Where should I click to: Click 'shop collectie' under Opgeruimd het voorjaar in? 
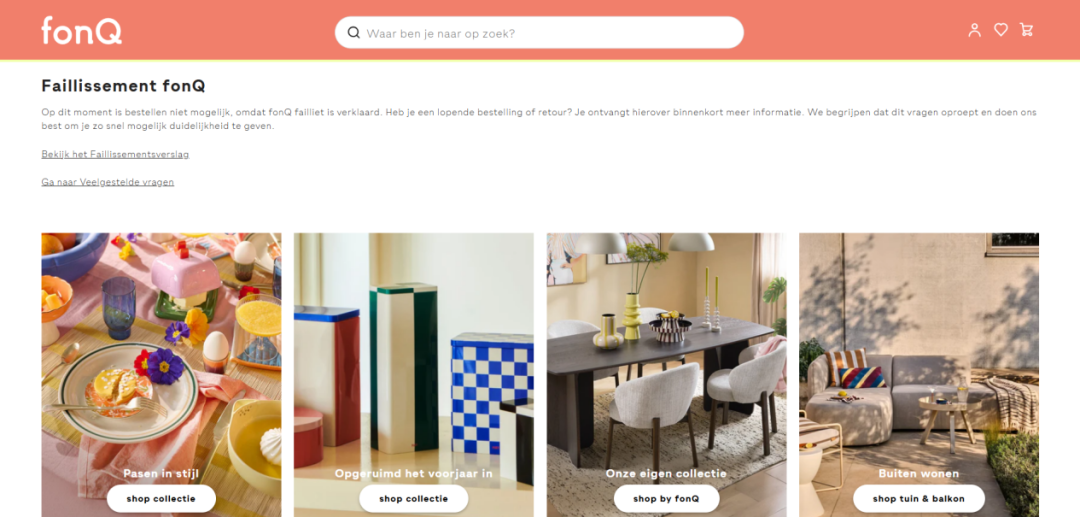[x=413, y=498]
